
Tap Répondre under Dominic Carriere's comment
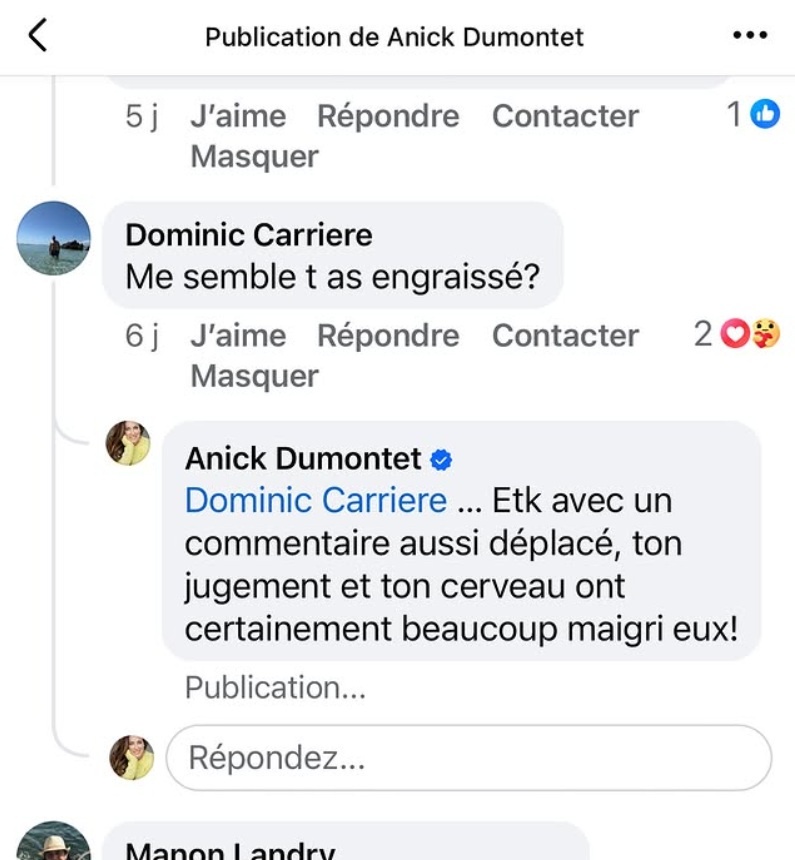click(x=388, y=336)
